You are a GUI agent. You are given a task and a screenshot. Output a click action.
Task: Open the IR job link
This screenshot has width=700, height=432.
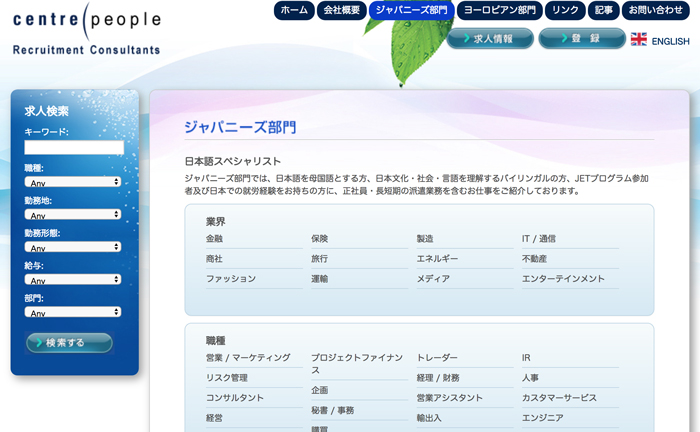pyautogui.click(x=526, y=358)
